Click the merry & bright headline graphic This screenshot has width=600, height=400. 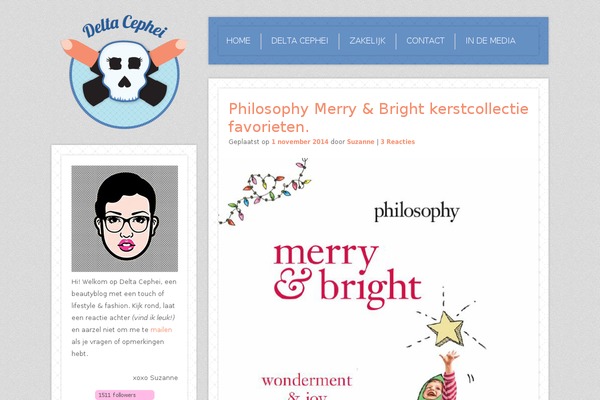click(347, 275)
